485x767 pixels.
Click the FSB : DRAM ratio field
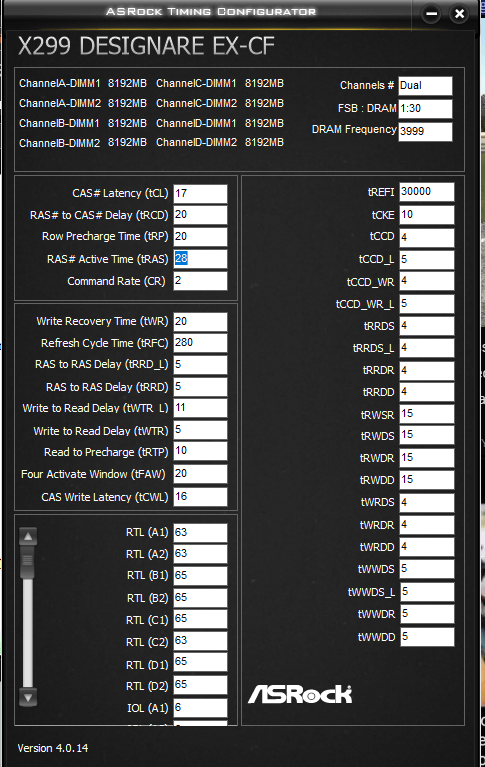425,109
